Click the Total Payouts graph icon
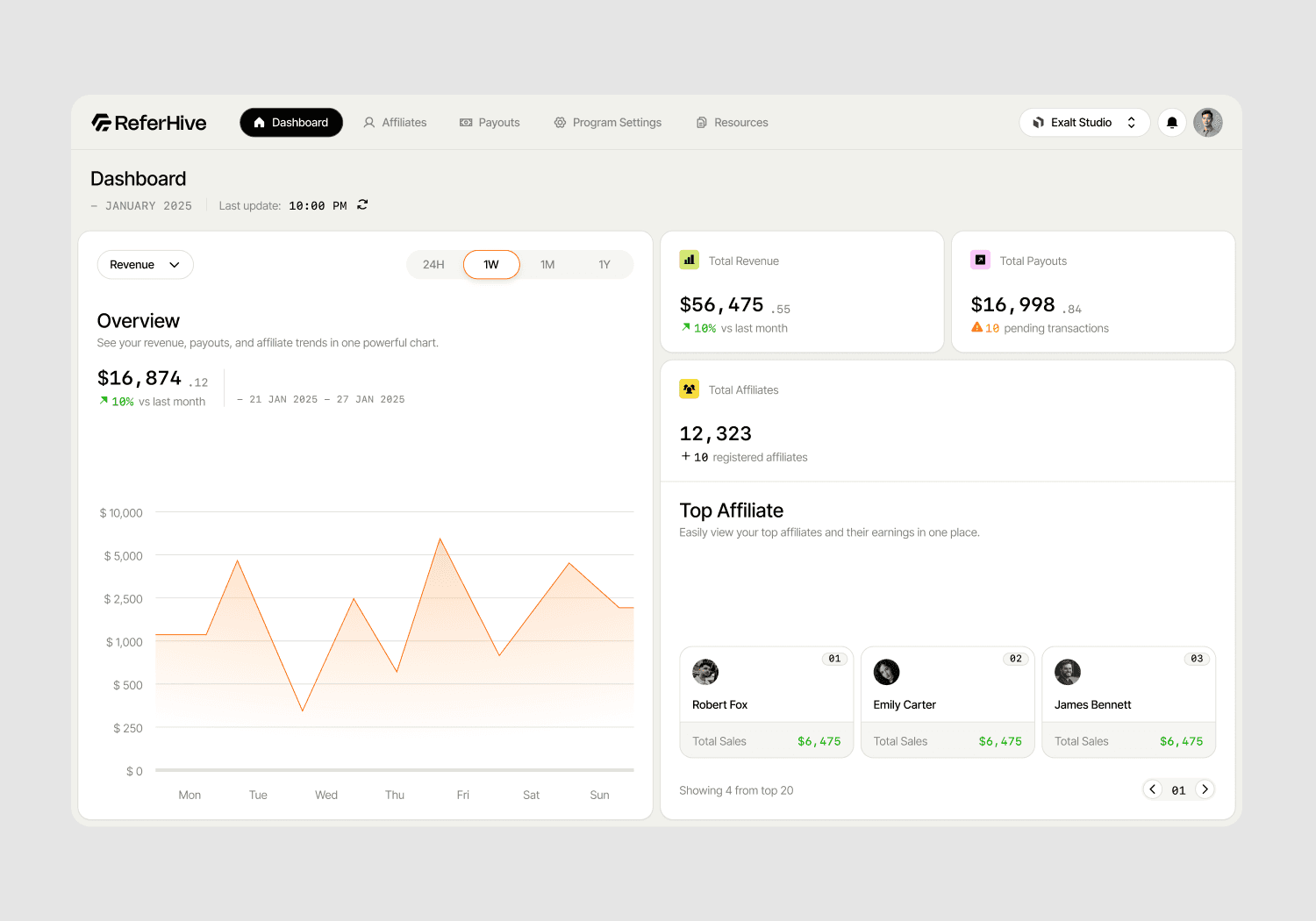 980,260
